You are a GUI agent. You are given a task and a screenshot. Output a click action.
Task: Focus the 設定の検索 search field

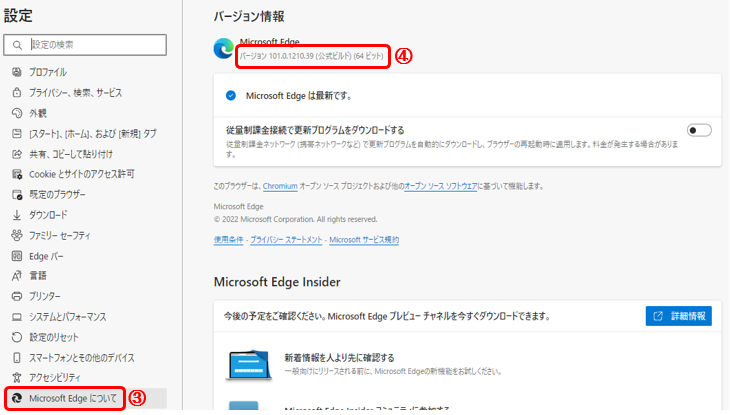click(85, 45)
